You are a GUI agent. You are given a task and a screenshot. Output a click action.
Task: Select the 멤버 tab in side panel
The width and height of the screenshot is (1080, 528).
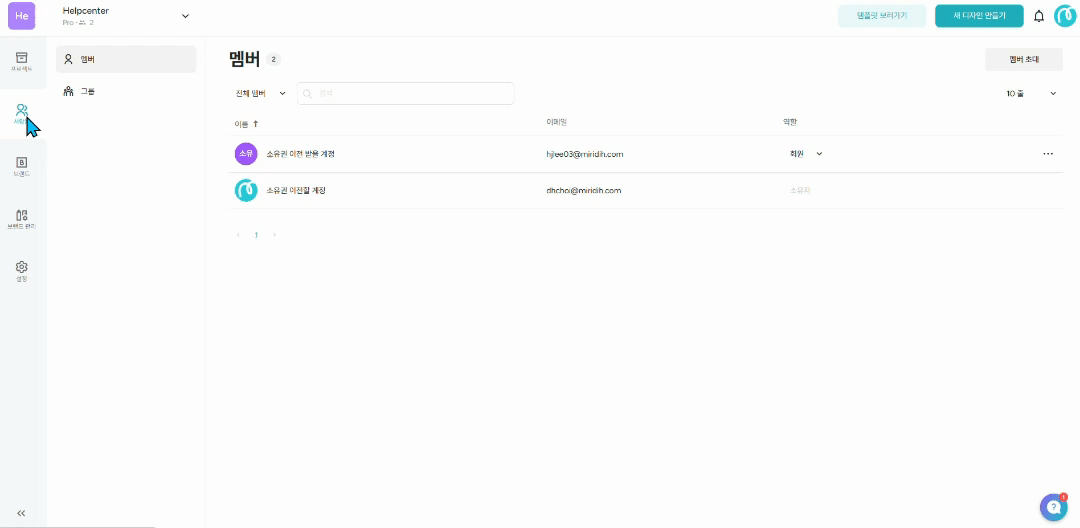coord(126,59)
